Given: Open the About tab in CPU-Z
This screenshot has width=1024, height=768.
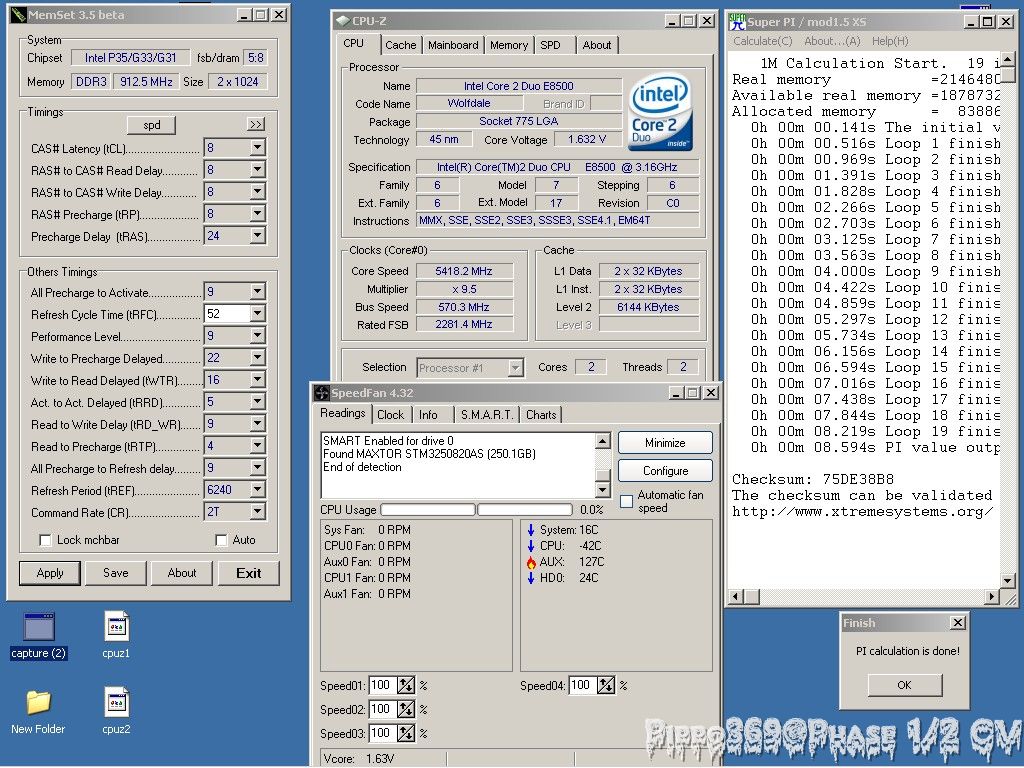Looking at the screenshot, I should tap(597, 45).
